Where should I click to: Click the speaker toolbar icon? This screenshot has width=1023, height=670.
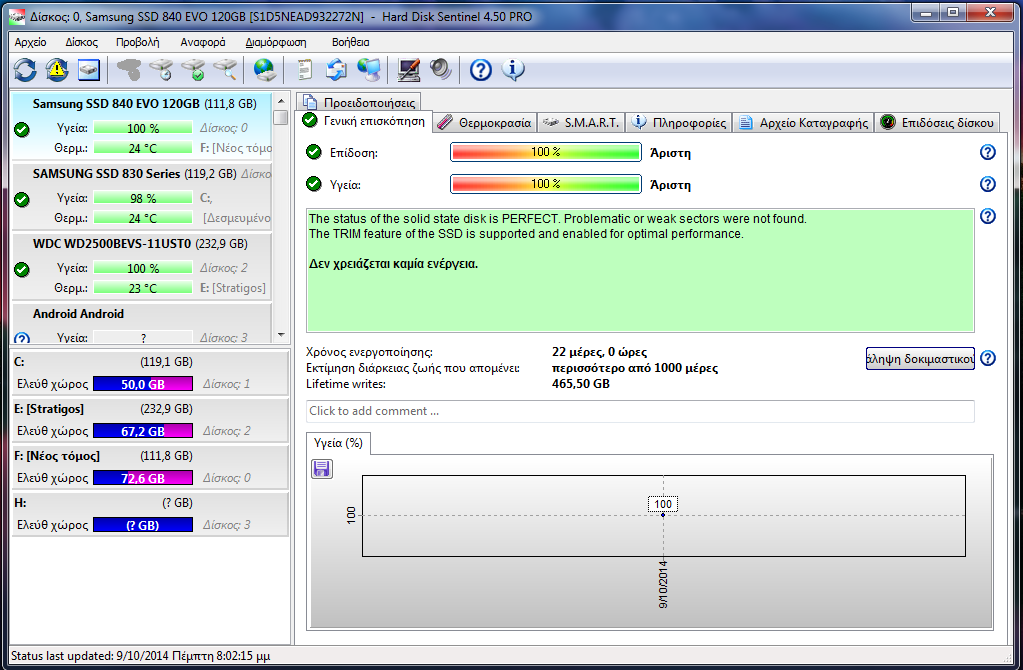pos(440,70)
